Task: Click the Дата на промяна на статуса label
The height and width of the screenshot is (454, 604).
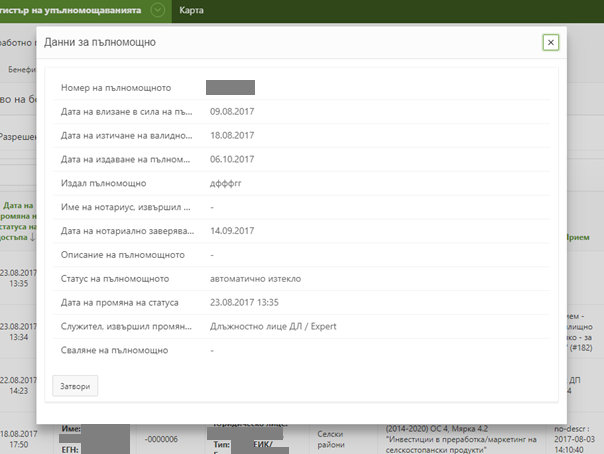Action: 120,303
